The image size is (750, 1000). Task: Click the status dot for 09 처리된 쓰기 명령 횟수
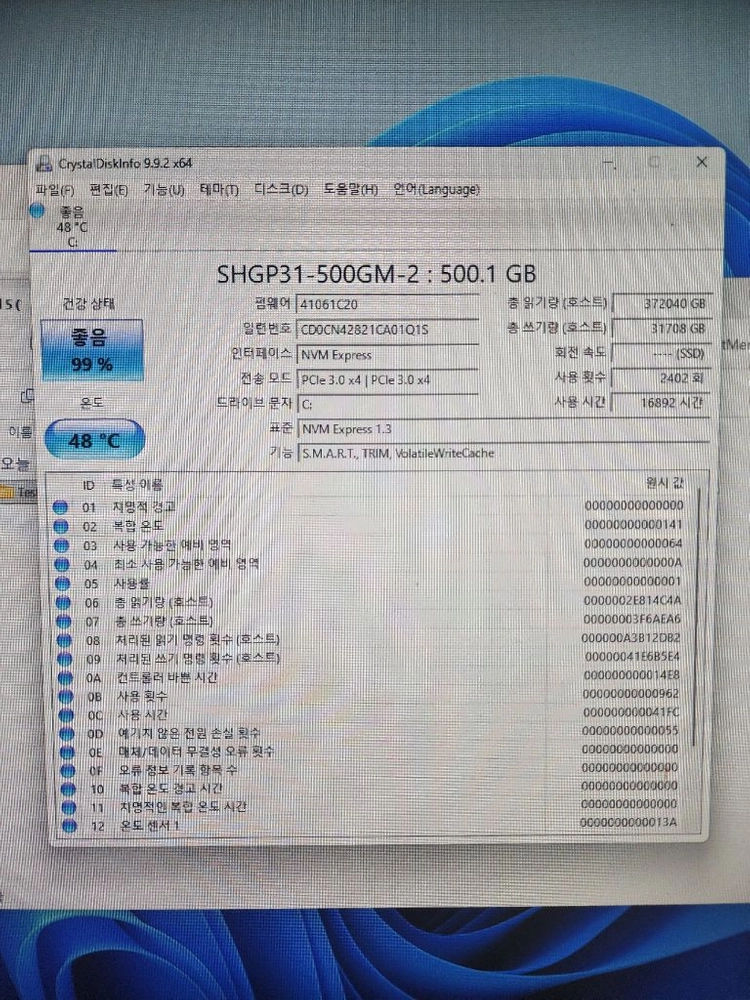[65, 659]
